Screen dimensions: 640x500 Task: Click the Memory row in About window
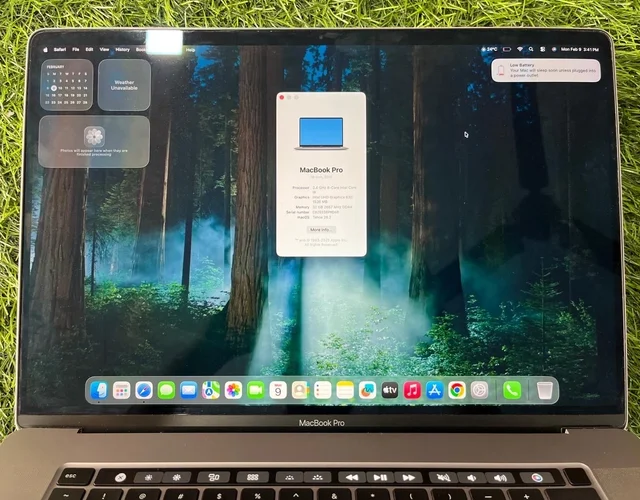(323, 207)
